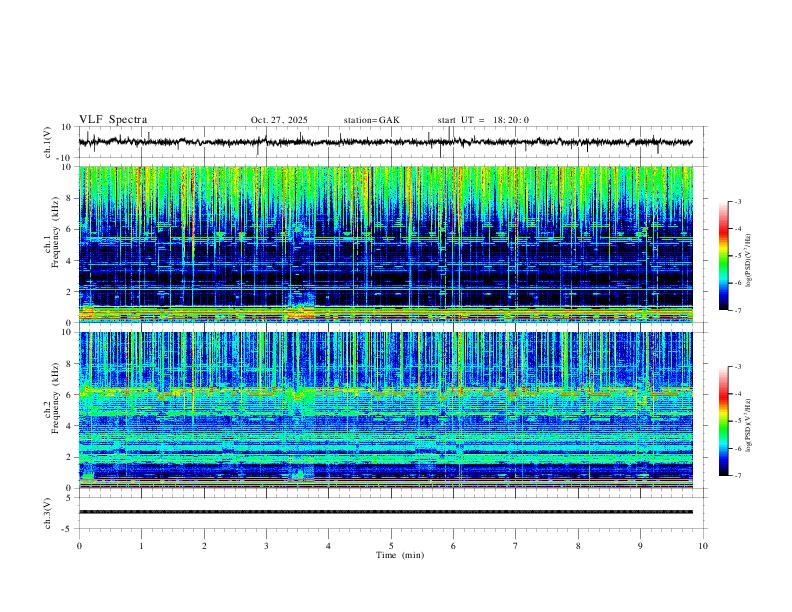This screenshot has width=792, height=612.
Task: Click the ch.2 "Frequency (kHz)" axis label
Action: click(55, 397)
